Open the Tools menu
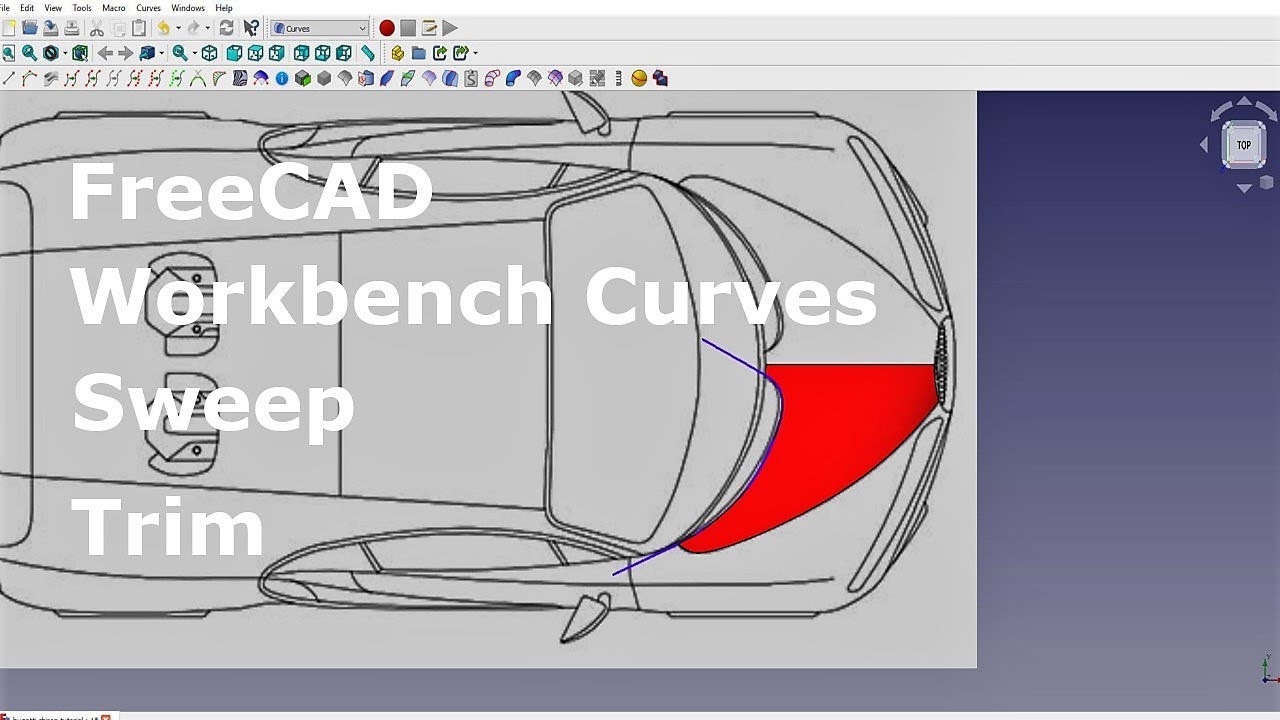The width and height of the screenshot is (1280, 720). (x=82, y=7)
